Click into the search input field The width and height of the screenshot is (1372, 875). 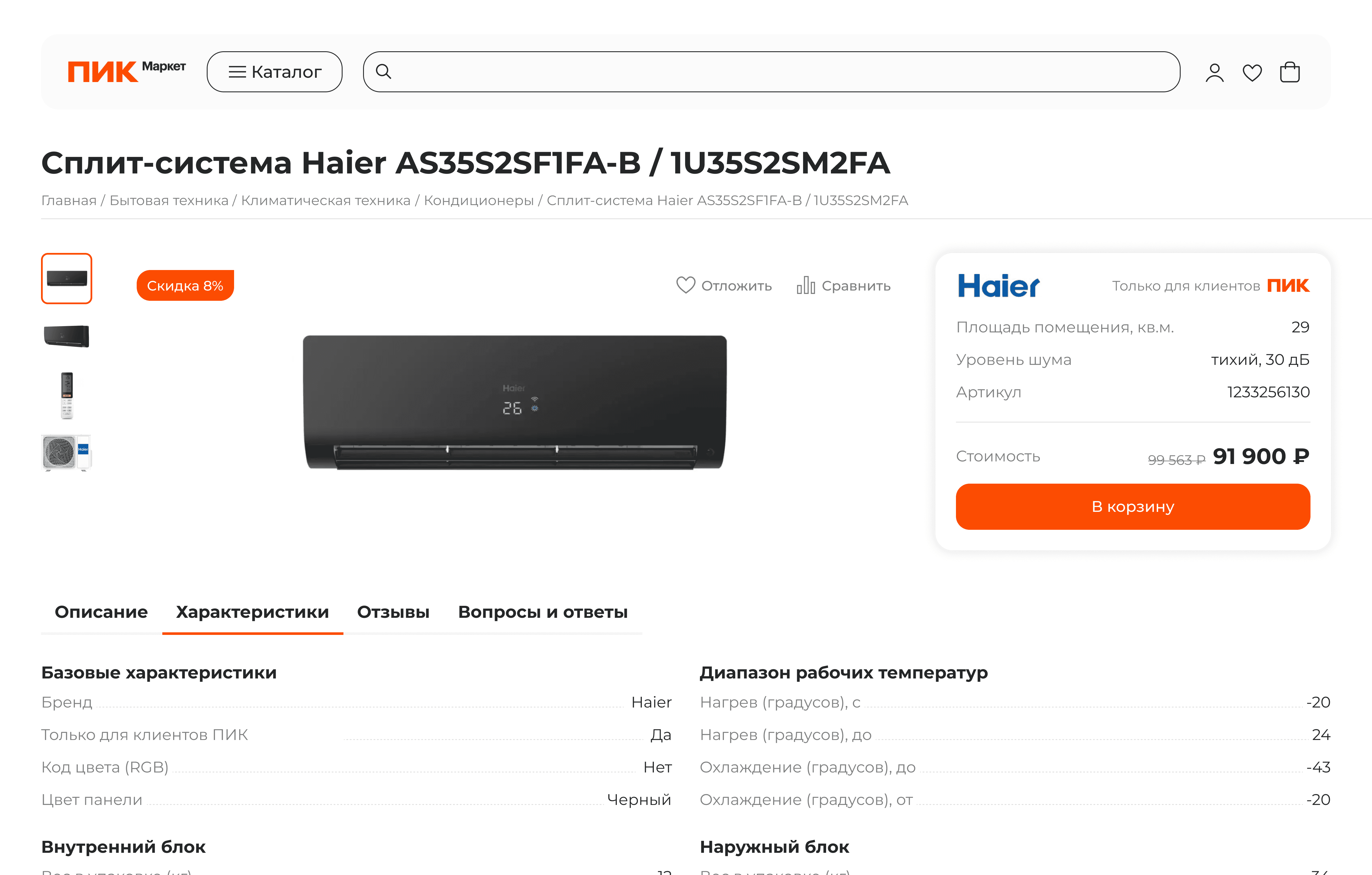click(x=771, y=72)
